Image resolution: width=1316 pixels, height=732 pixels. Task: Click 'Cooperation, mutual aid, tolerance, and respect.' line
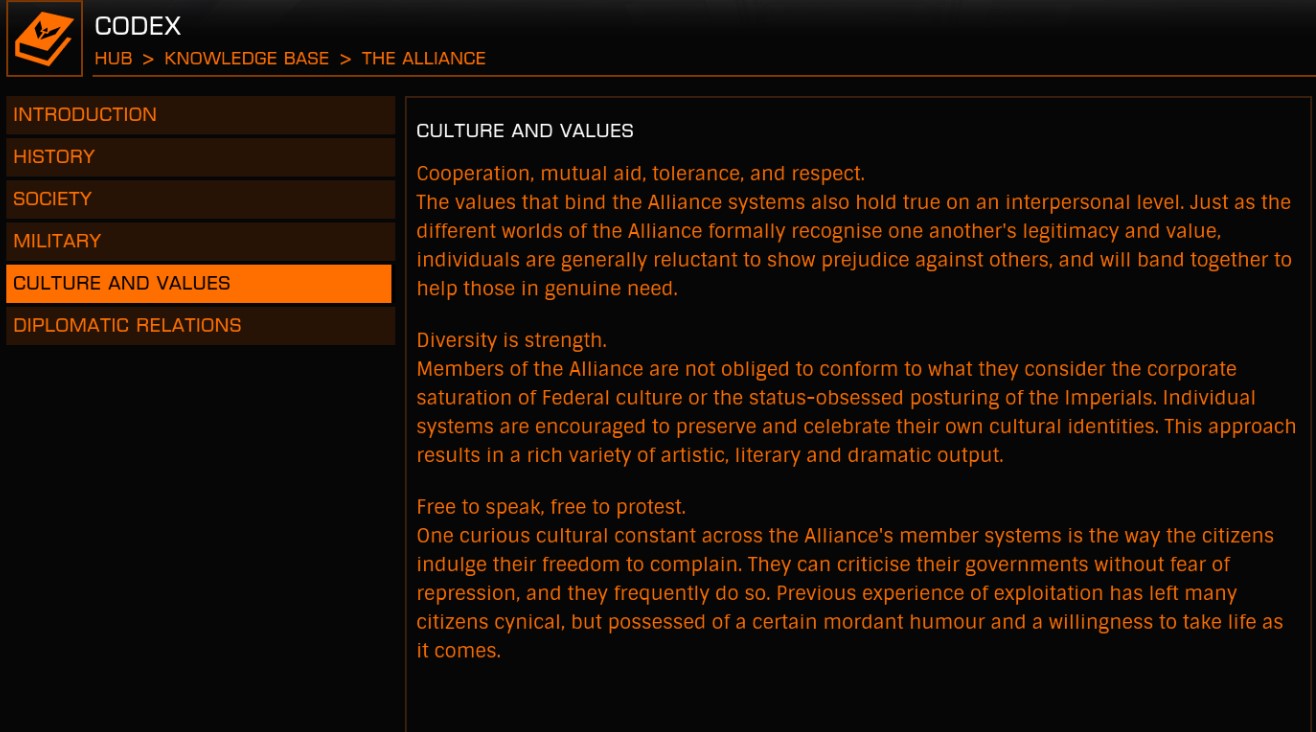coord(640,174)
